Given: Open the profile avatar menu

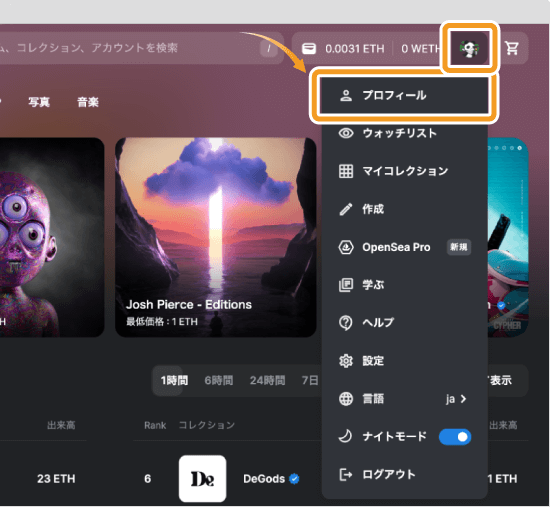Looking at the screenshot, I should click(x=470, y=49).
